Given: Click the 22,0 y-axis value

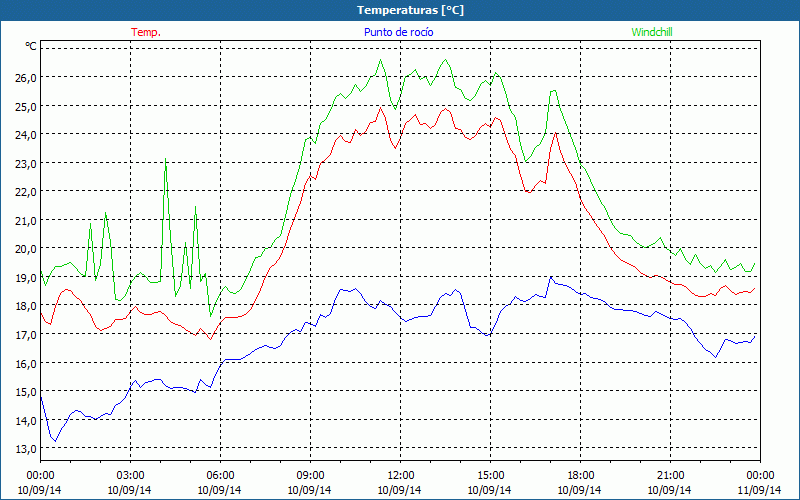Looking at the screenshot, I should point(27,192).
